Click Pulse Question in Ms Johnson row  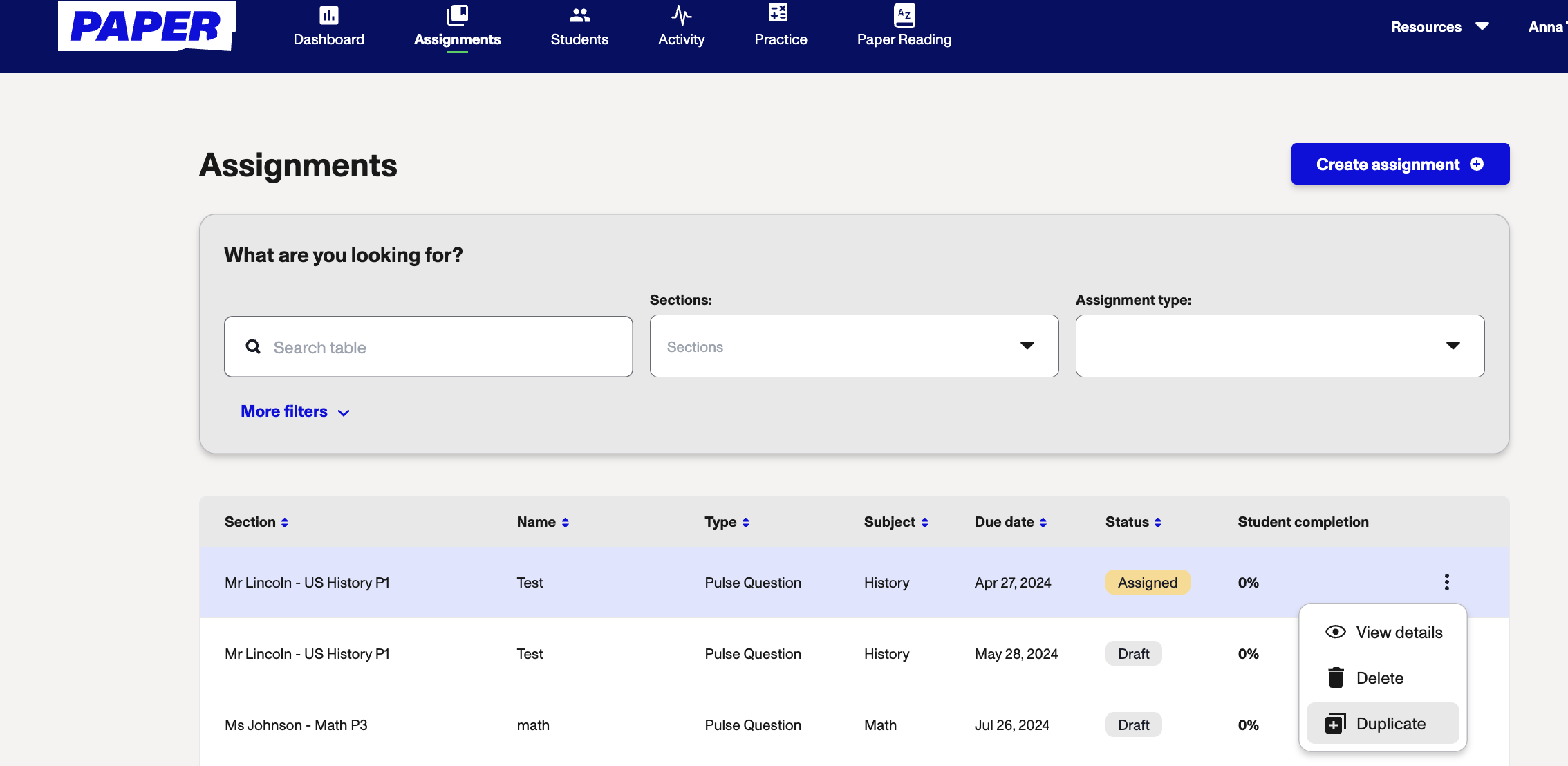click(753, 725)
